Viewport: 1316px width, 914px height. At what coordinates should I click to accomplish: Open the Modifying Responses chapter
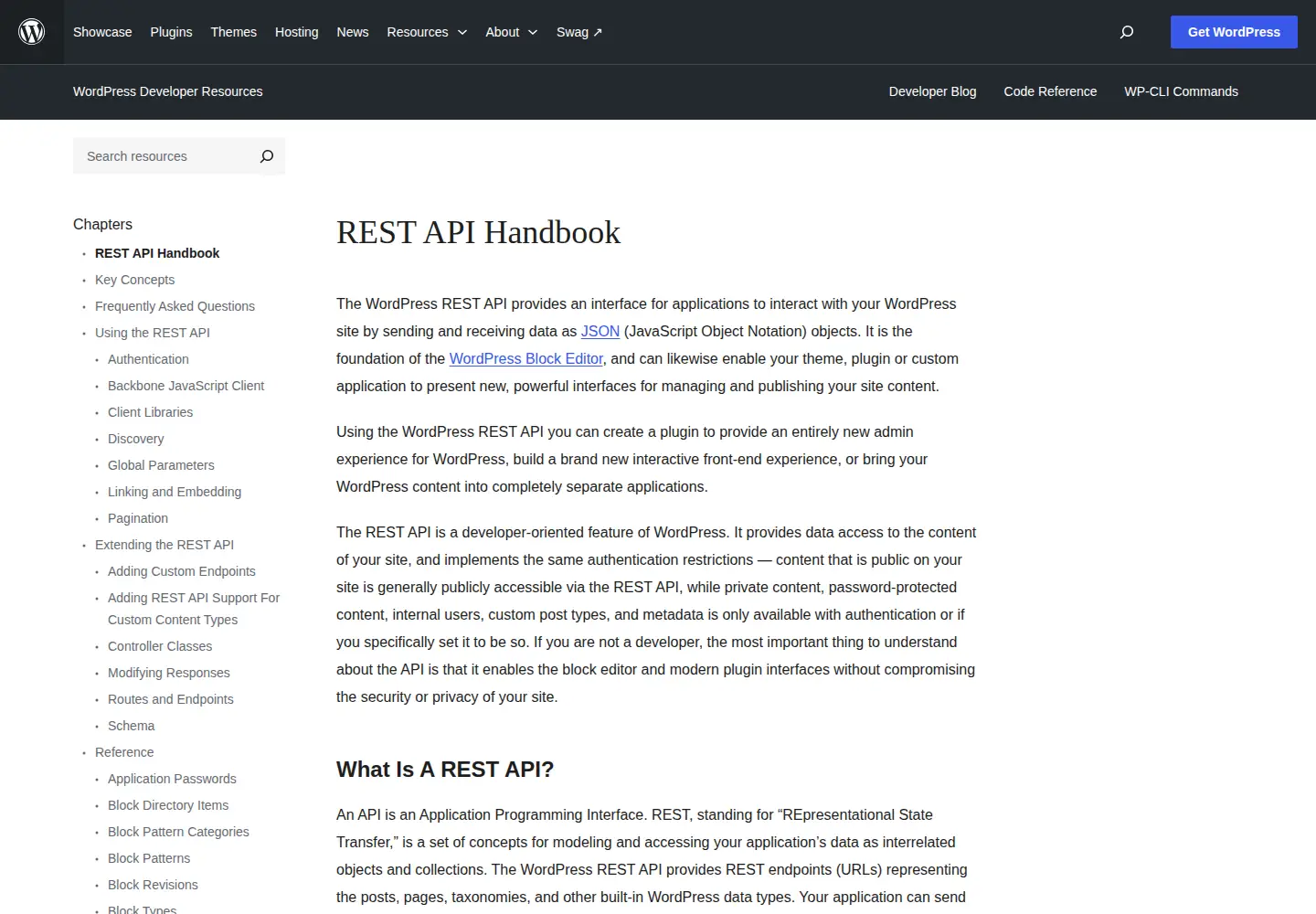(x=169, y=673)
